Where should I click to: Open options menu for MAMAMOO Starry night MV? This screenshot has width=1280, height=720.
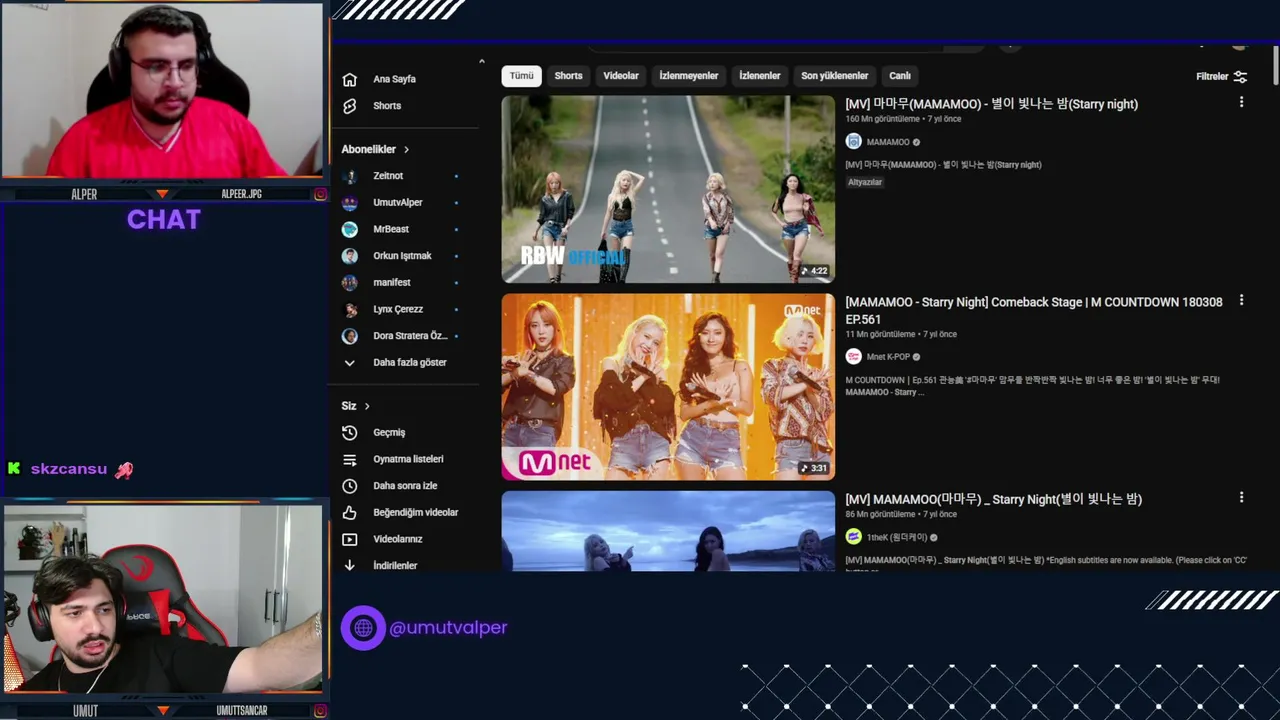point(1241,102)
